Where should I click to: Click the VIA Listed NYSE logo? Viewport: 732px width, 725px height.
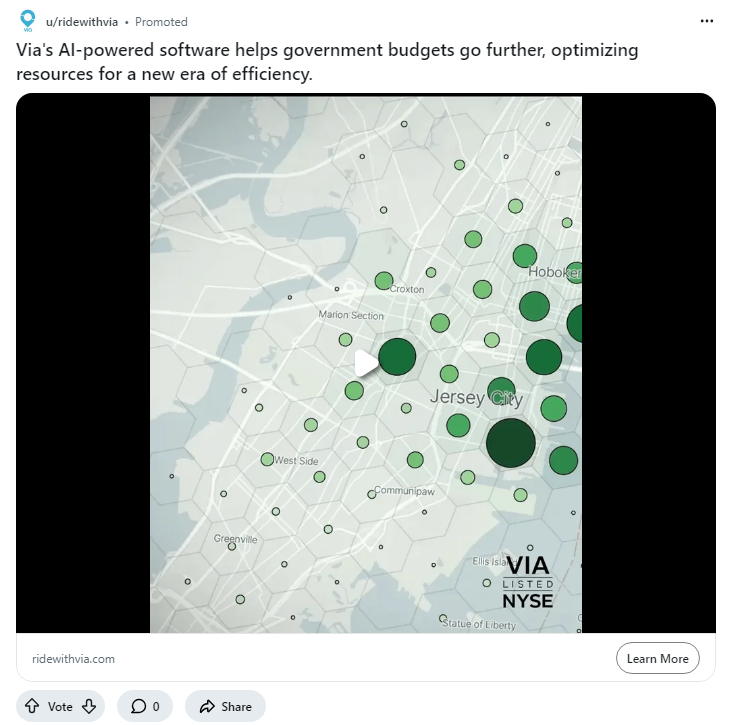(527, 581)
